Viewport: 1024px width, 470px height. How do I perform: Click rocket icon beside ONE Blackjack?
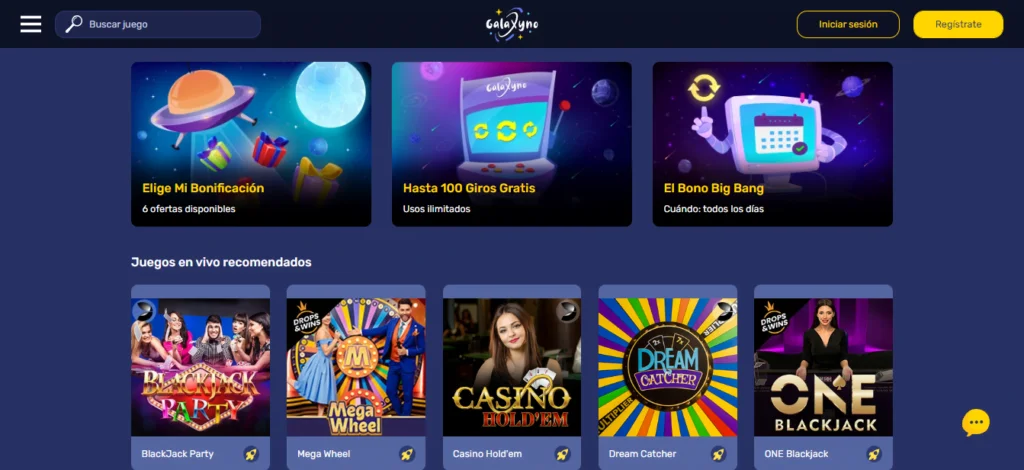coord(874,454)
